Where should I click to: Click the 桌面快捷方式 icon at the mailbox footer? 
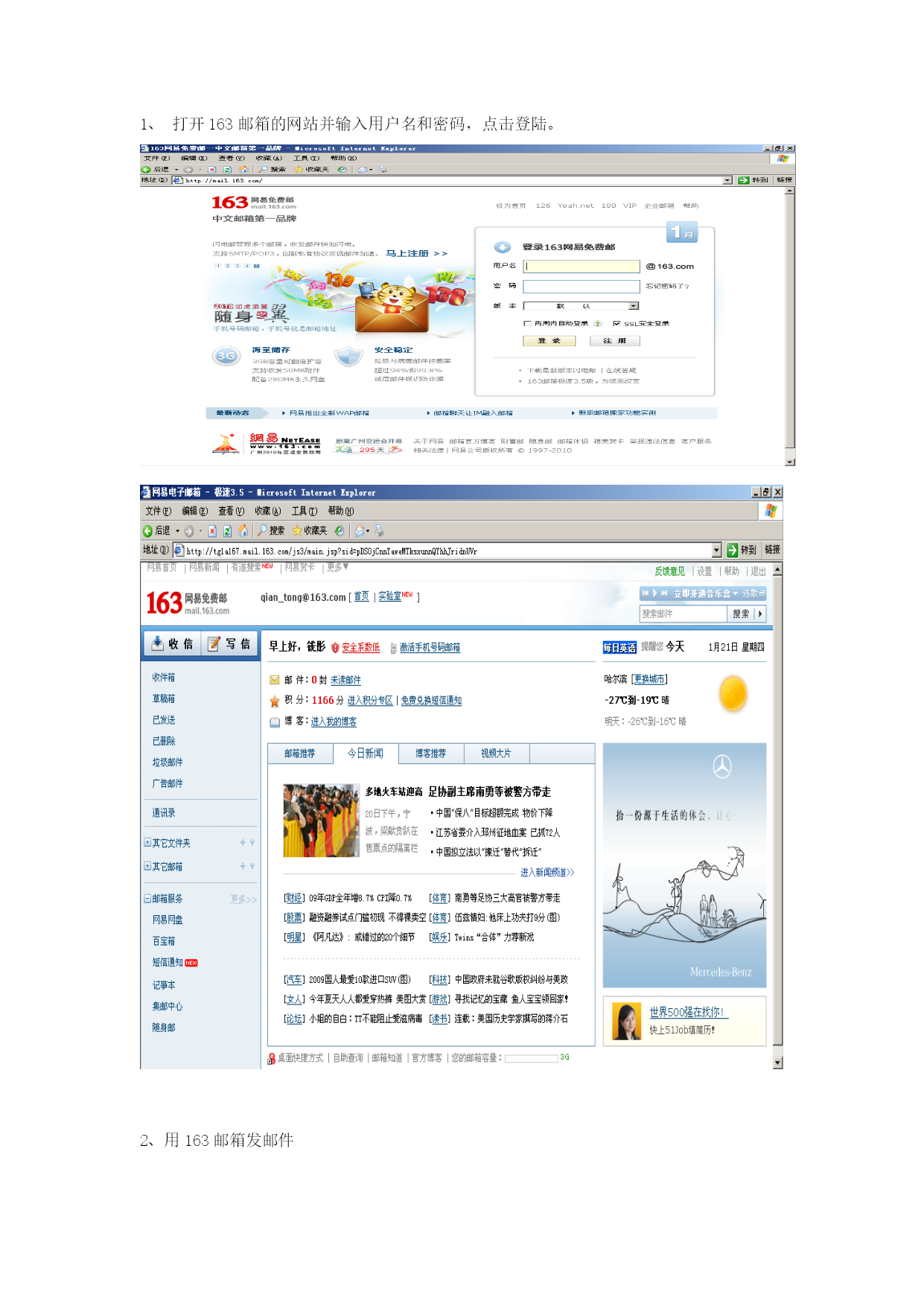(x=272, y=1058)
